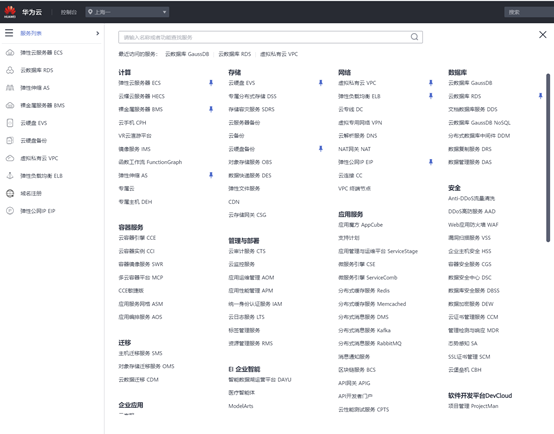Screen dimensions: 554x434
Task: Open the CCE container engine link
Action: [x=137, y=238]
